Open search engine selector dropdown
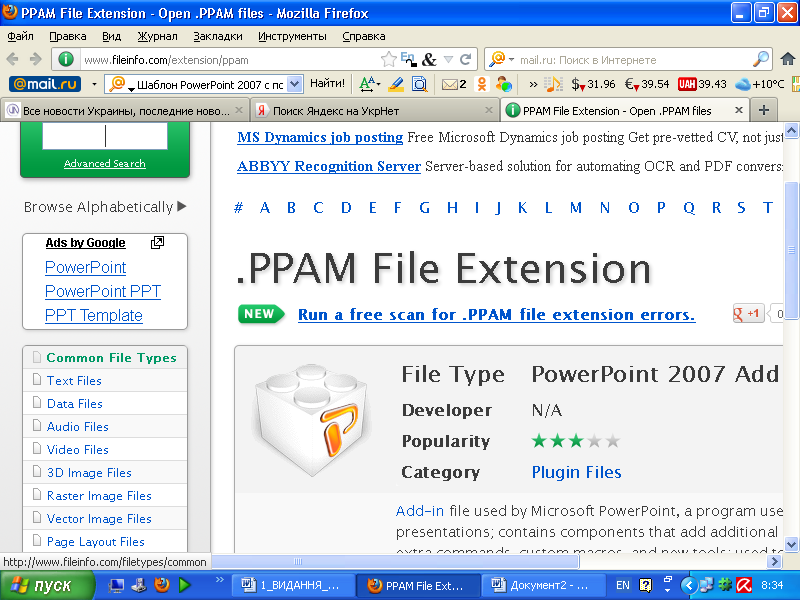 coord(511,60)
